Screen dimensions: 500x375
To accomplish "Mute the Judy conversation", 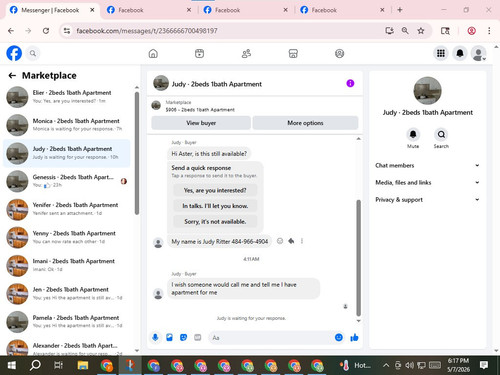I will [413, 135].
